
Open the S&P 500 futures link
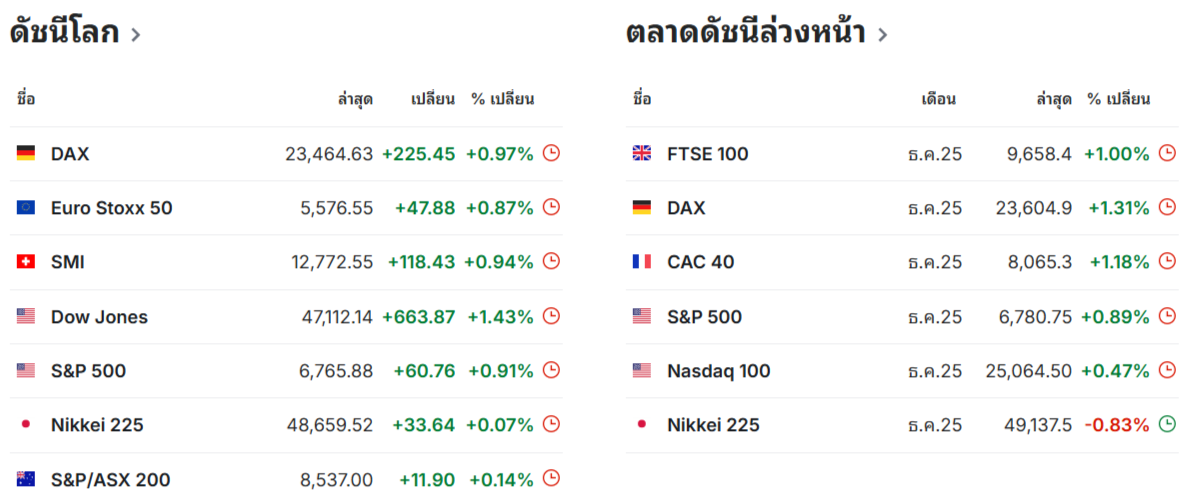point(704,317)
